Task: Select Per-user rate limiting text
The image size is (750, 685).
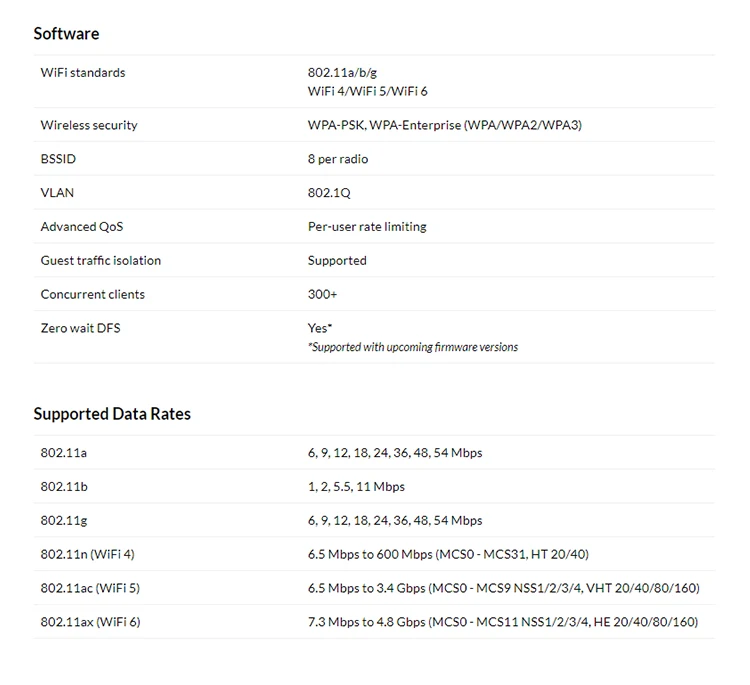Action: (366, 227)
